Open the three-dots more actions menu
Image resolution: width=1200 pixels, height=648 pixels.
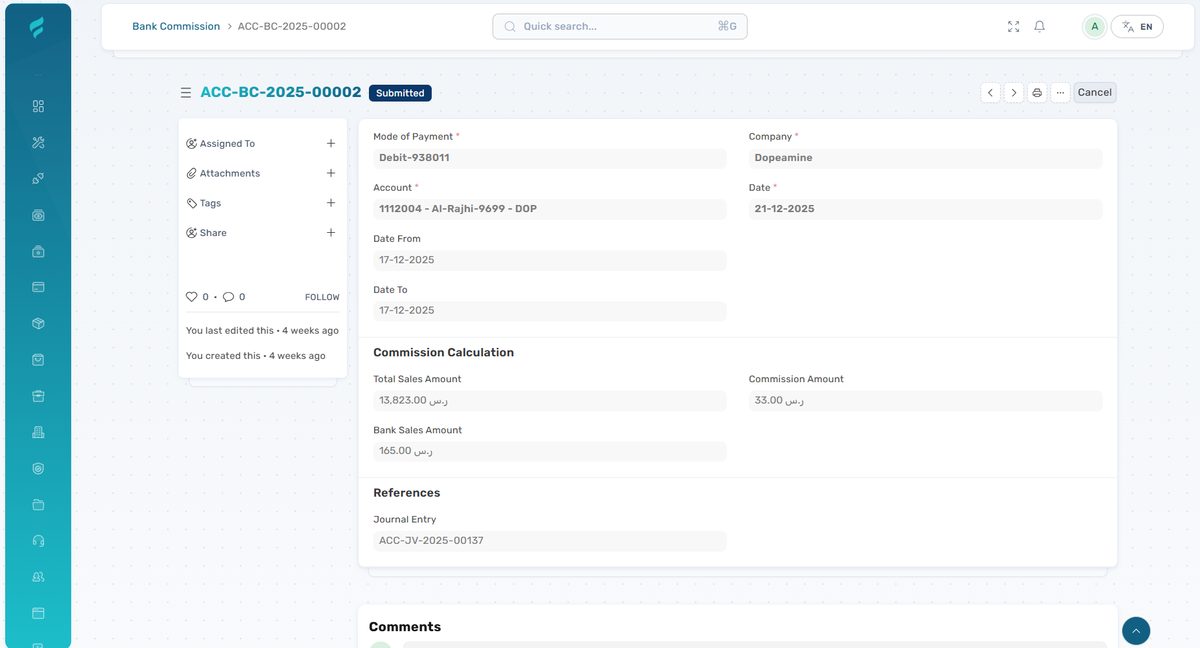[1060, 93]
